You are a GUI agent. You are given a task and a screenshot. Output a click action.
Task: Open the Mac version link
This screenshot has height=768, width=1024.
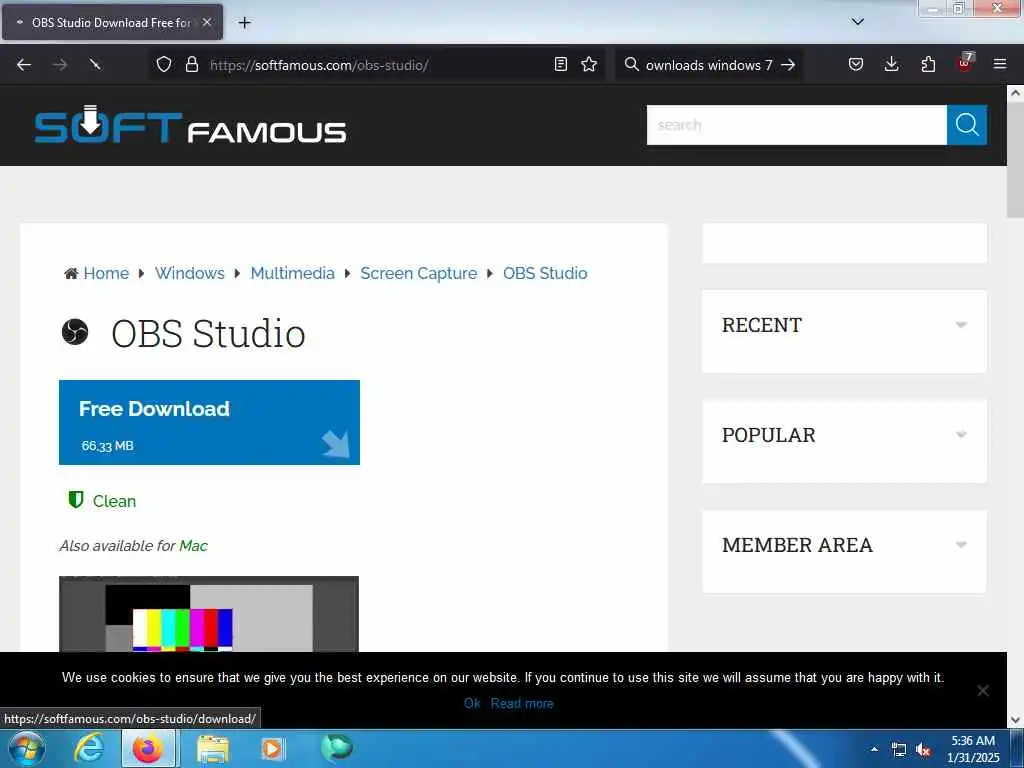(x=193, y=545)
